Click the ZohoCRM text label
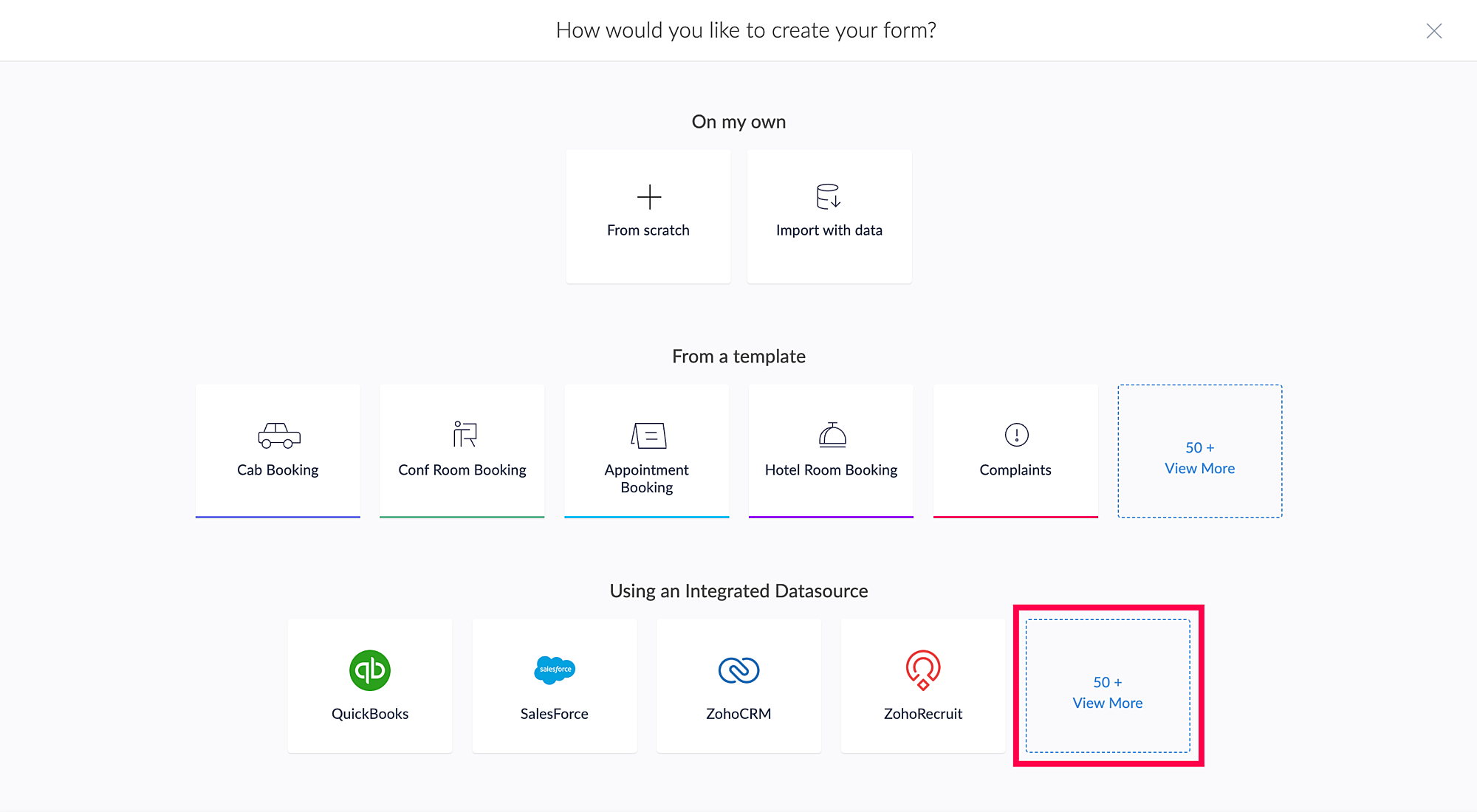This screenshot has height=812, width=1477. point(738,714)
